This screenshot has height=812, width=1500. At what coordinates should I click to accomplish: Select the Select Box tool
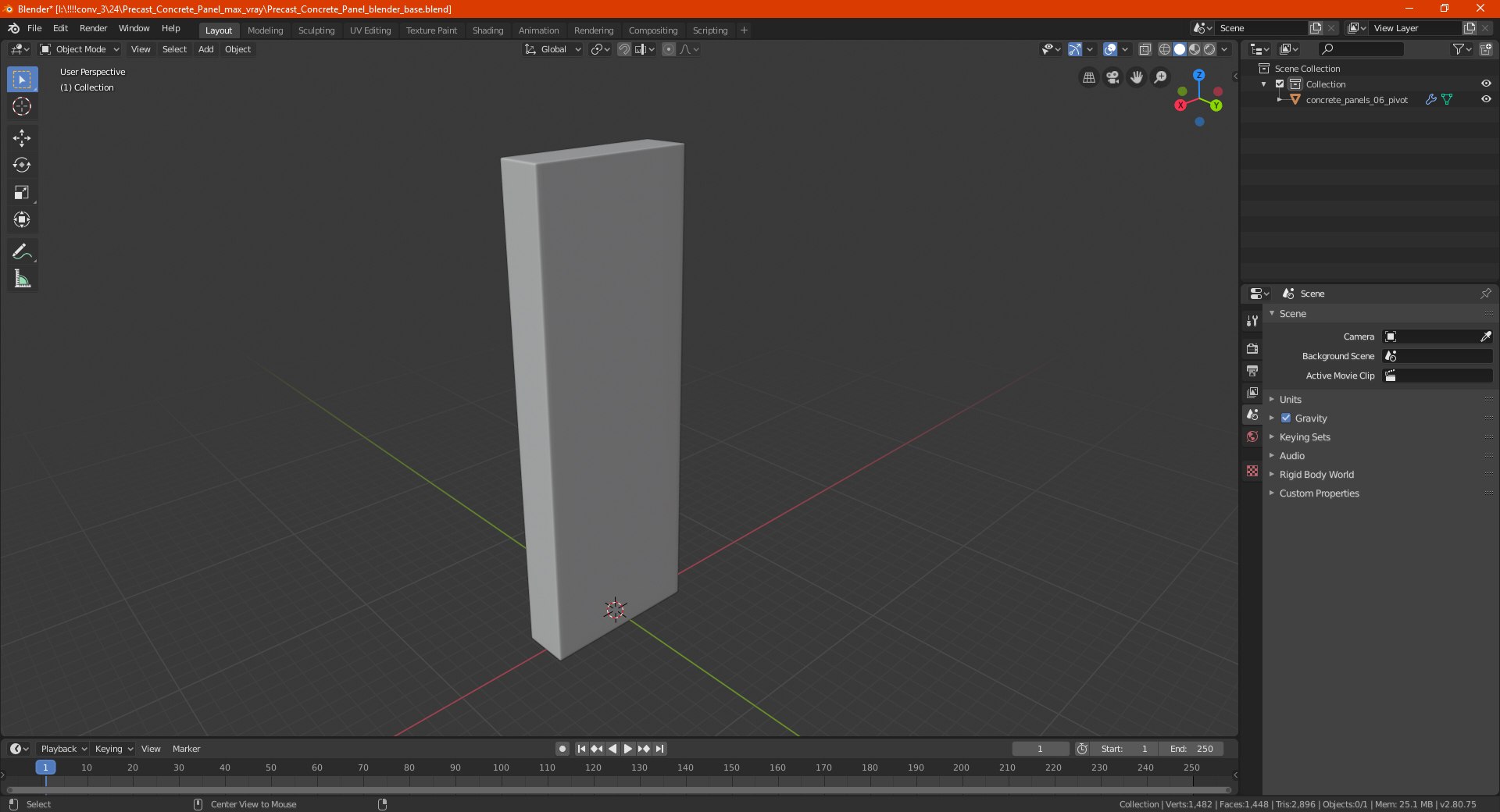(22, 80)
